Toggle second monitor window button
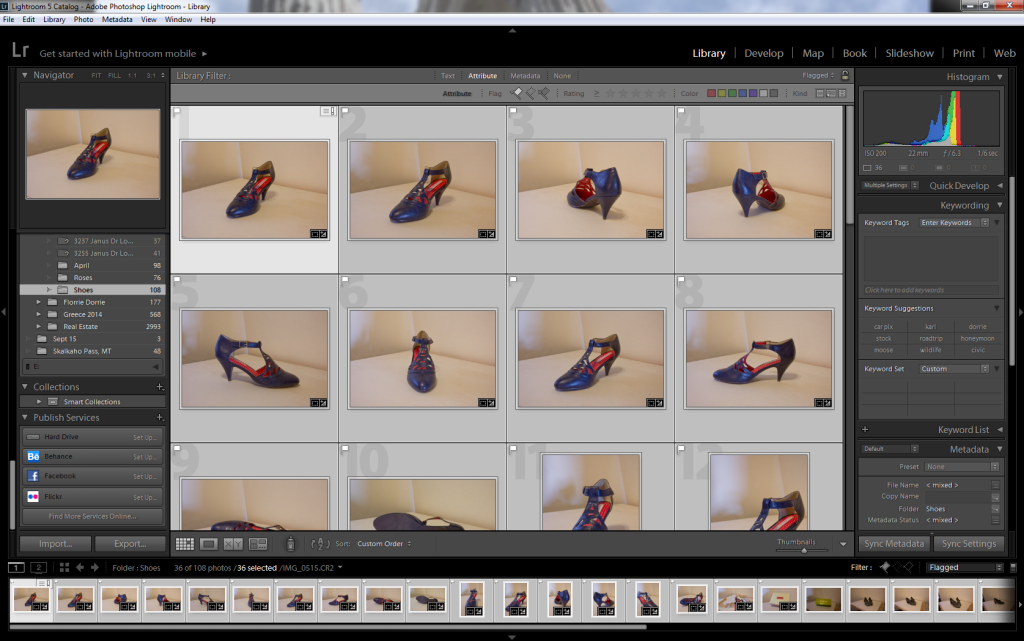Image resolution: width=1024 pixels, height=641 pixels. 40,568
